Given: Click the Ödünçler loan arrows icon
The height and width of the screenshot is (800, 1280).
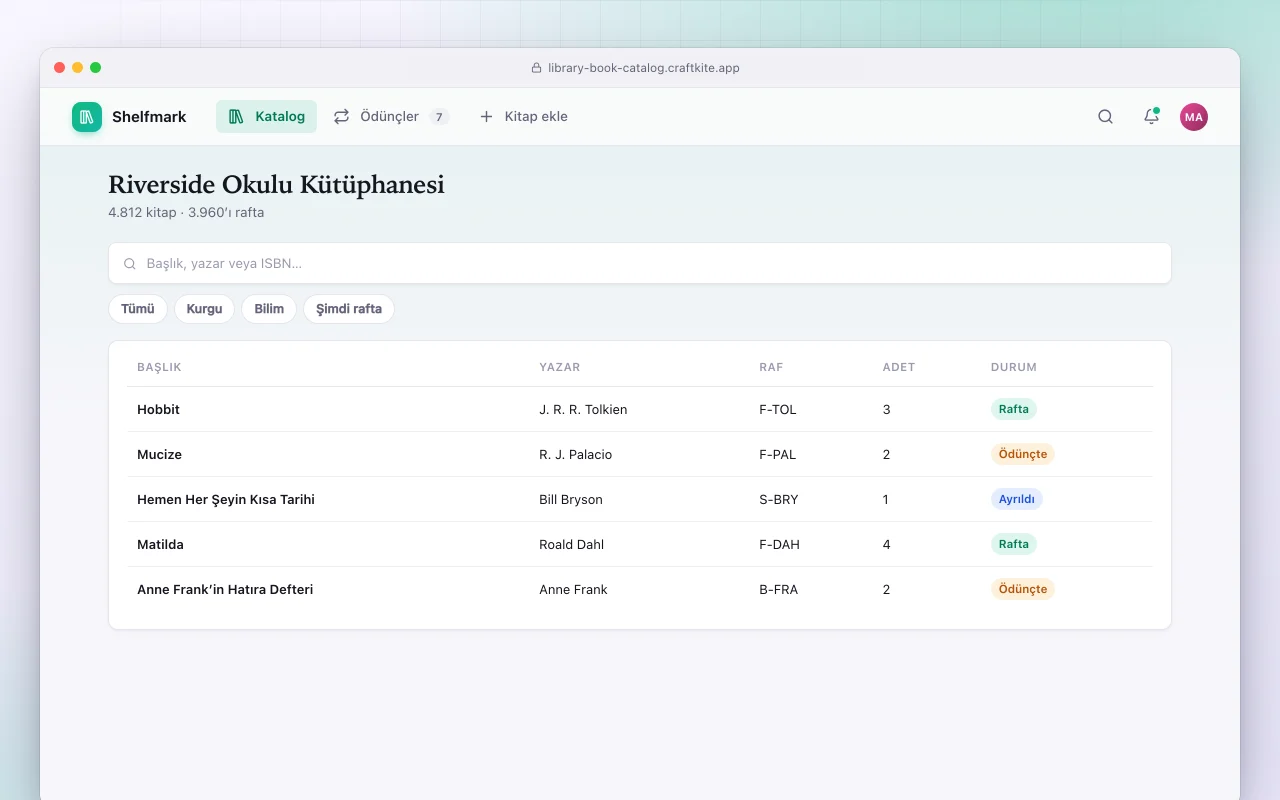Looking at the screenshot, I should 341,117.
